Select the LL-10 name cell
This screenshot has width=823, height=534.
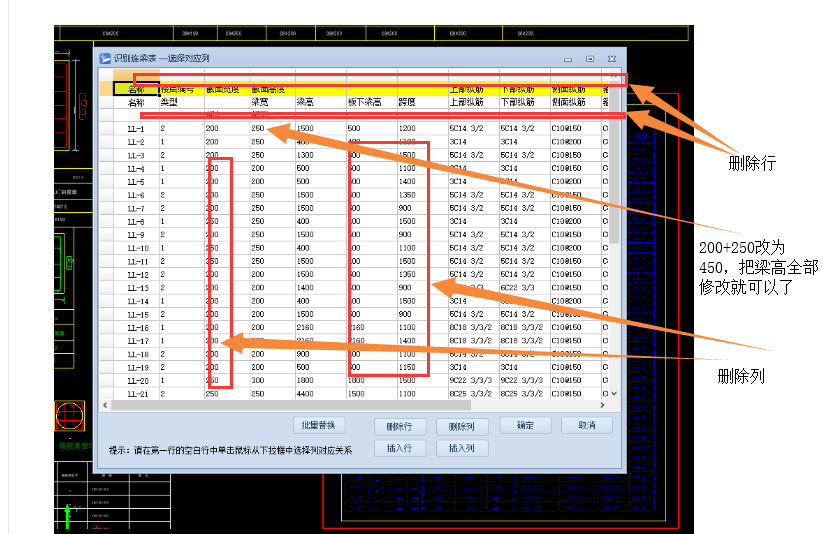click(x=136, y=248)
